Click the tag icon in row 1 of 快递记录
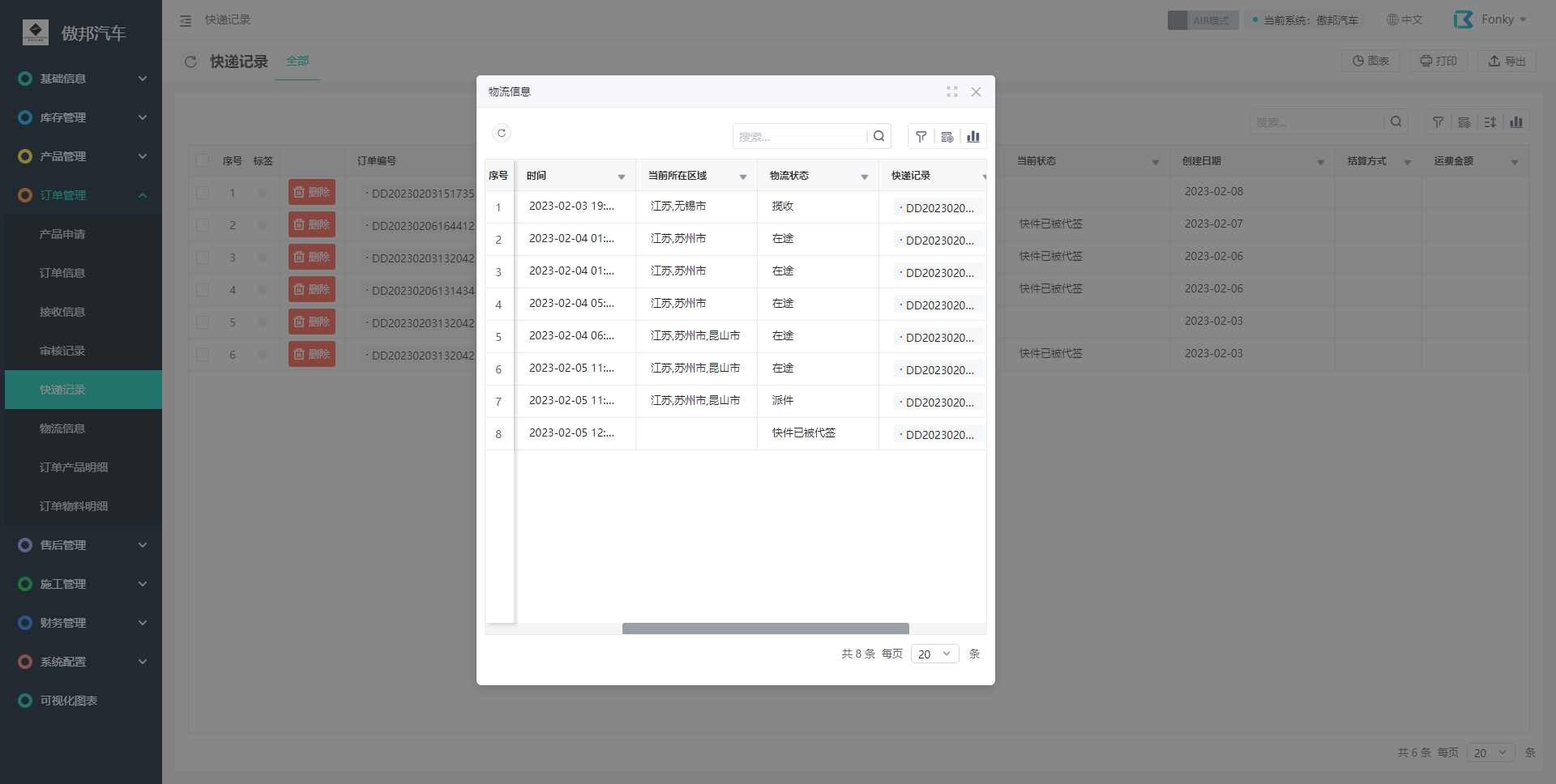 tap(262, 193)
